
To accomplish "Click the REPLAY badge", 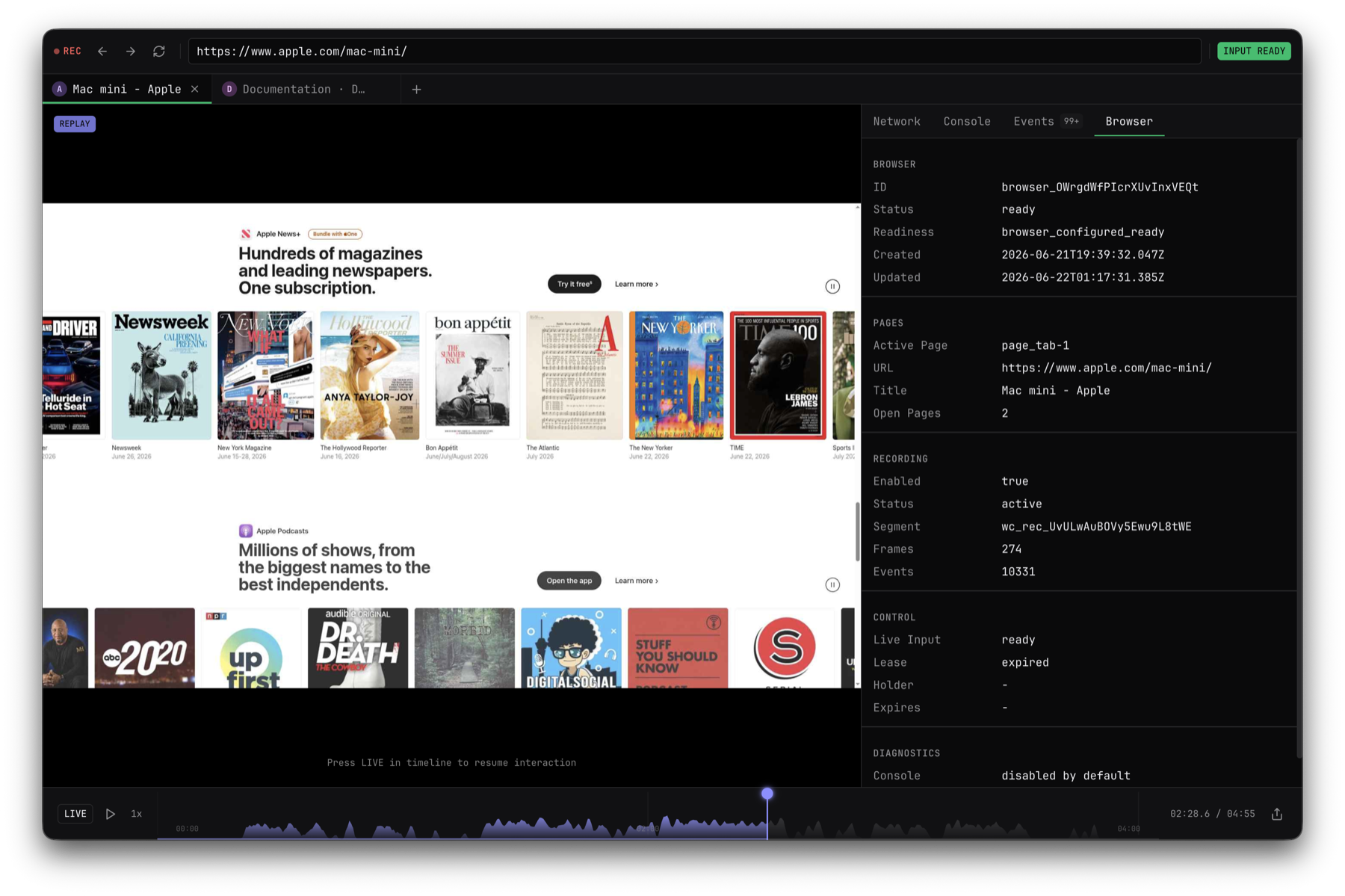I will 75,124.
